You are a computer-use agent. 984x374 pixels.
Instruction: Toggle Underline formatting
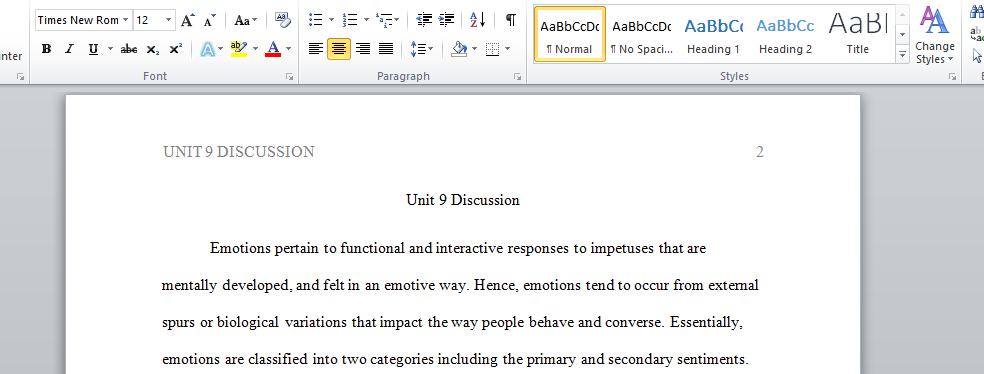pyautogui.click(x=94, y=49)
